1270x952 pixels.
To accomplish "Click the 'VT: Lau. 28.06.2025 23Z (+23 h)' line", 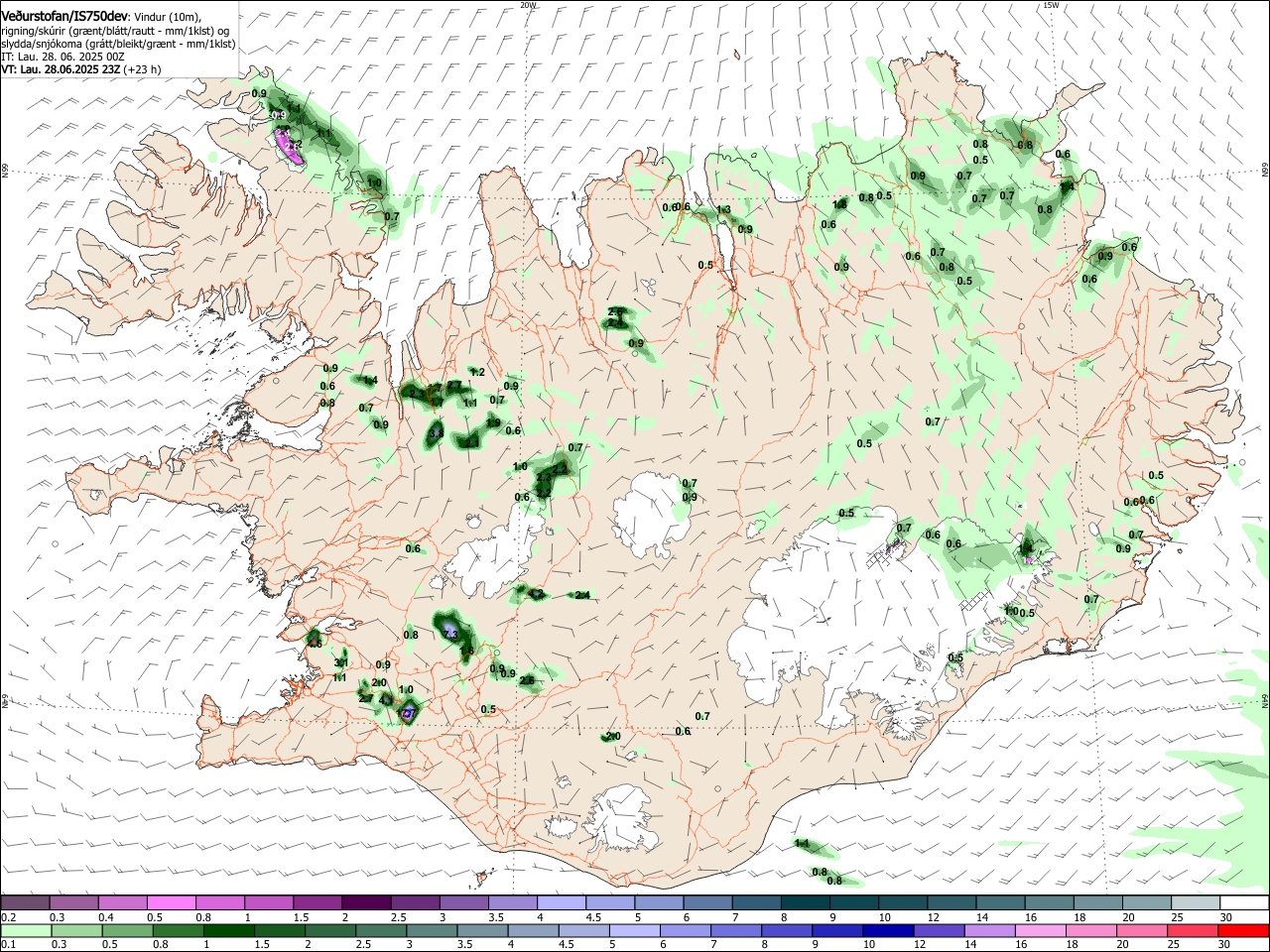I will point(81,69).
